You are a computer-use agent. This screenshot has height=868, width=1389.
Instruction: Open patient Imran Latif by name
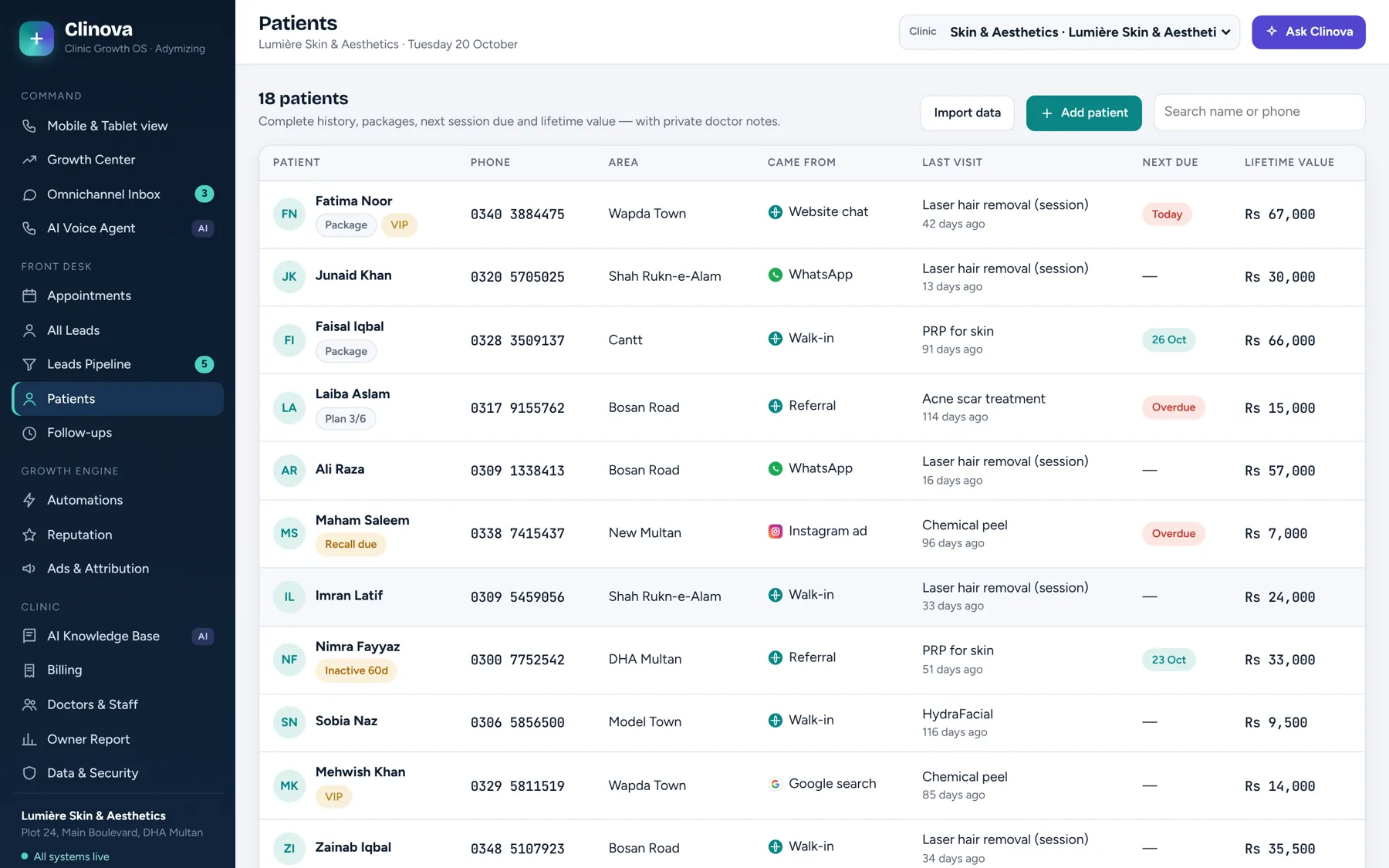click(349, 596)
